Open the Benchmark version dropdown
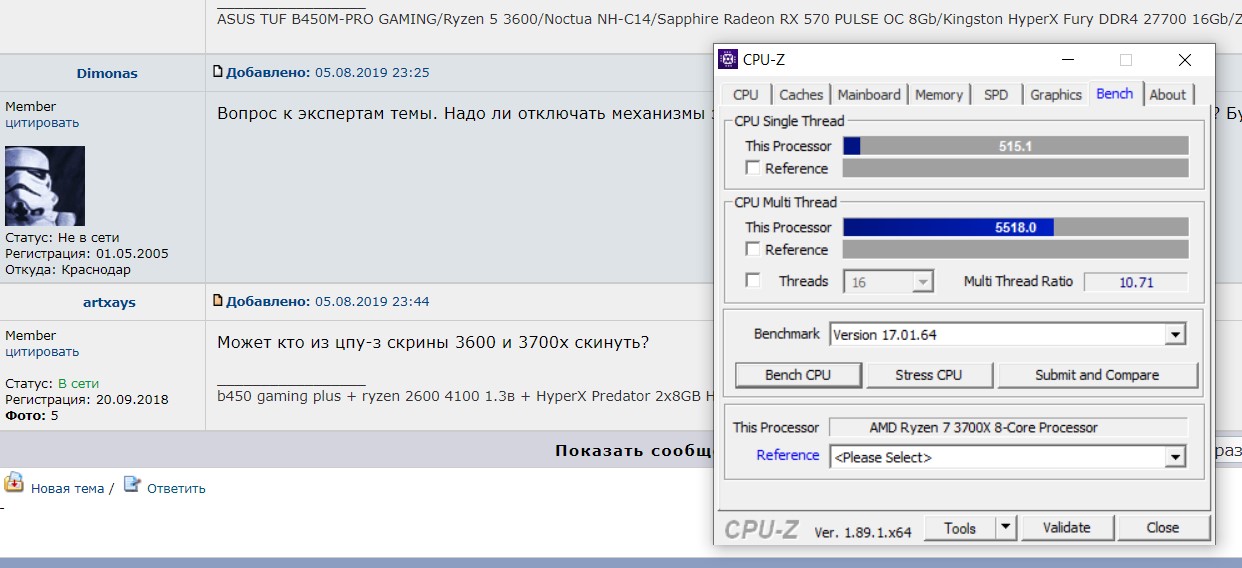This screenshot has height=568, width=1242. (1007, 335)
